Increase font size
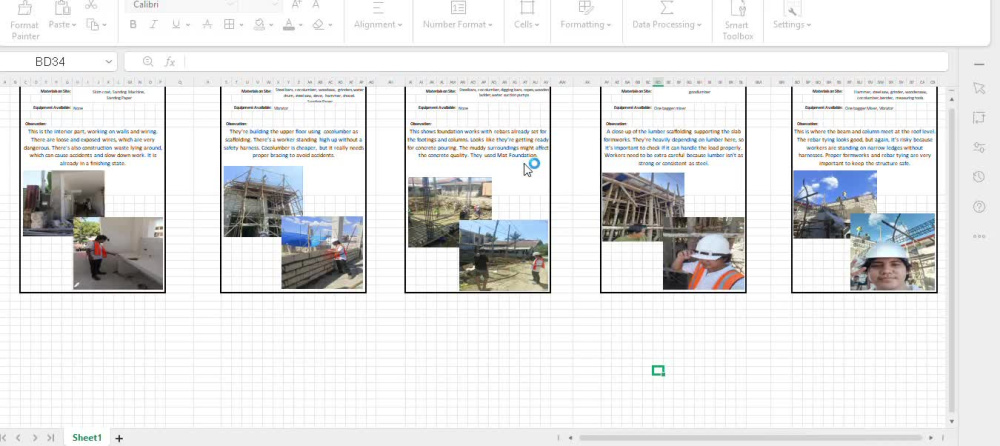1000x446 pixels. [297, 4]
